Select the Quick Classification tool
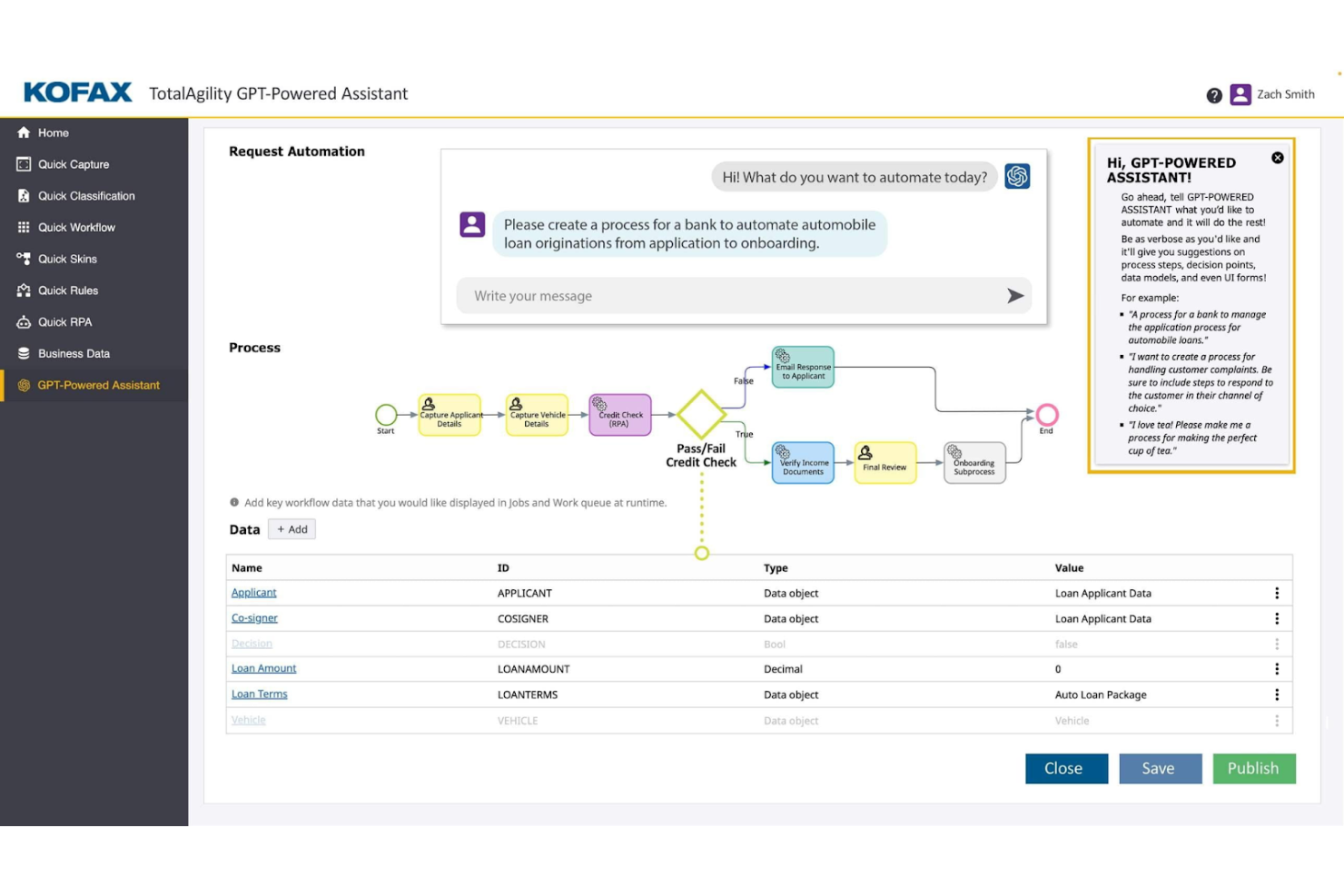This screenshot has width=1344, height=896. pyautogui.click(x=86, y=195)
